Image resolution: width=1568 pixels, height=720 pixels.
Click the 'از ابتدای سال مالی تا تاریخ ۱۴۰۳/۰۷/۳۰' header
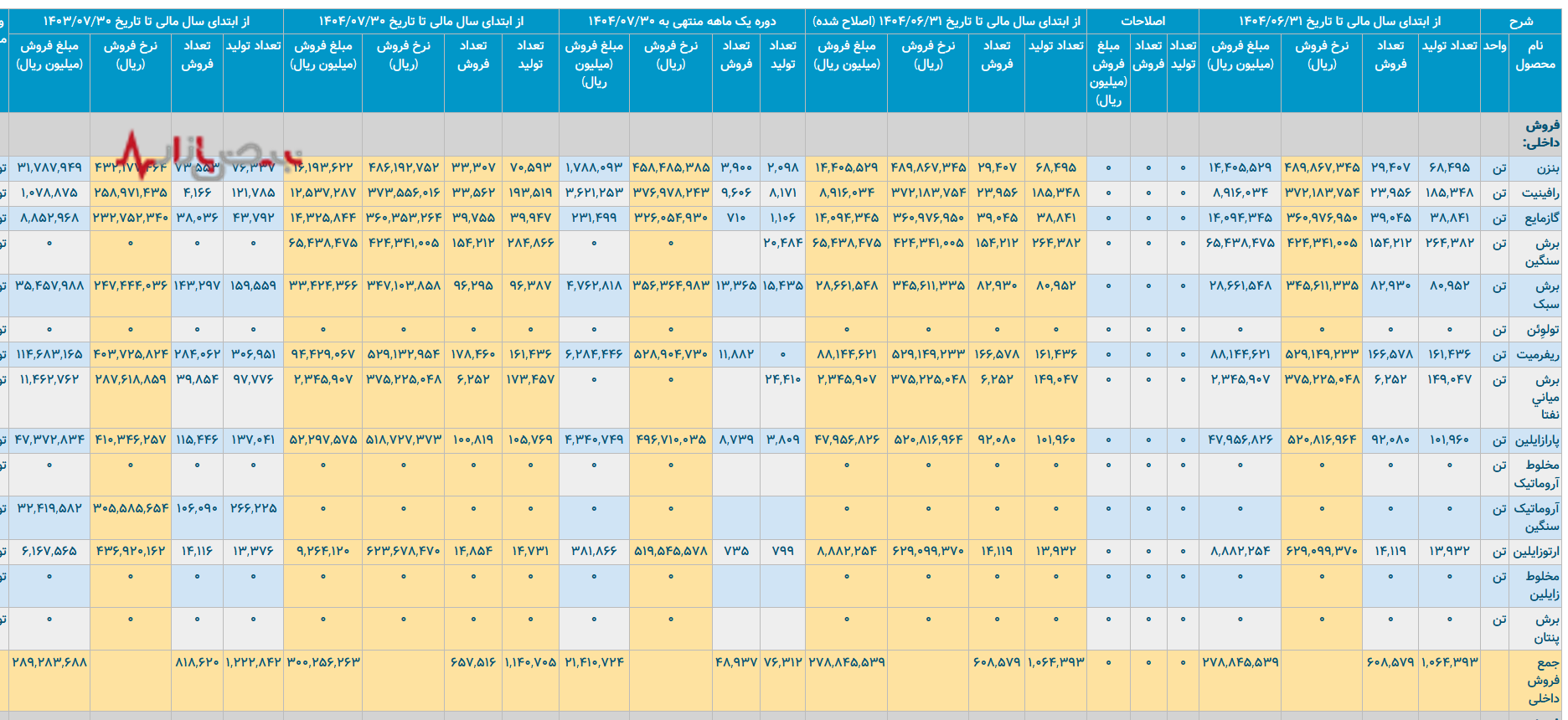(x=146, y=21)
